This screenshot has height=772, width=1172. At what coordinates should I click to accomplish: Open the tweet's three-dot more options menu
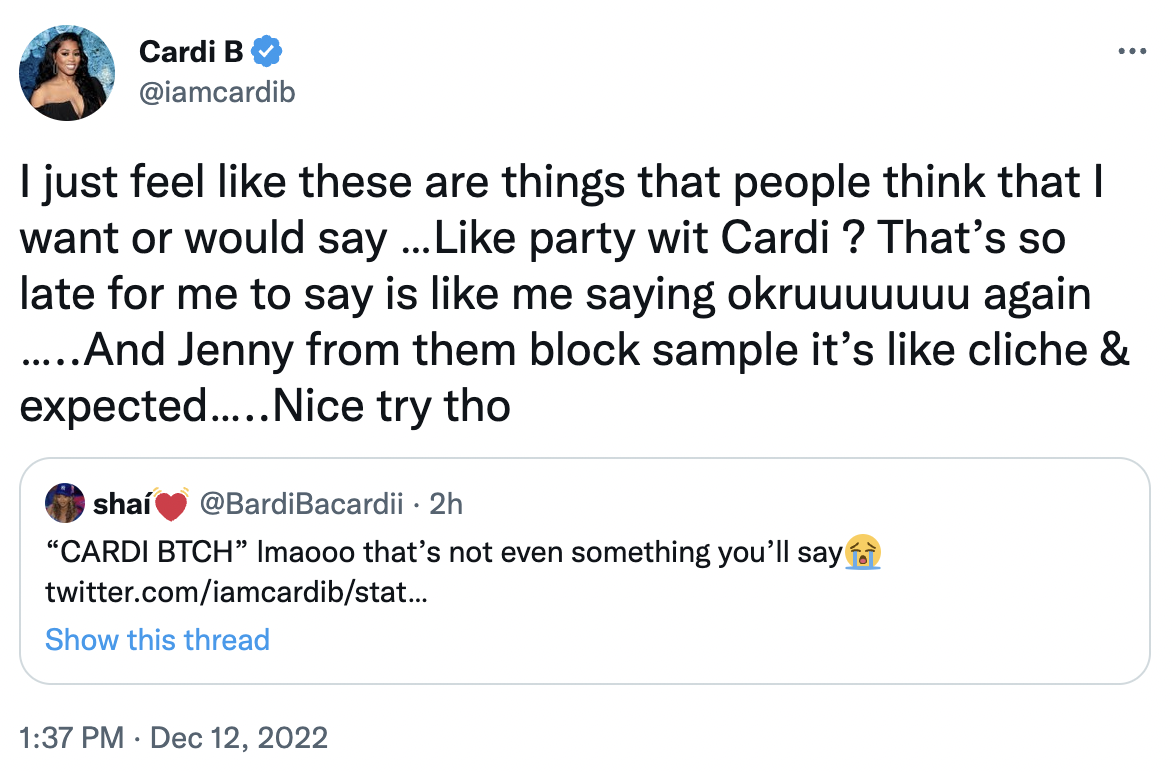click(x=1131, y=50)
